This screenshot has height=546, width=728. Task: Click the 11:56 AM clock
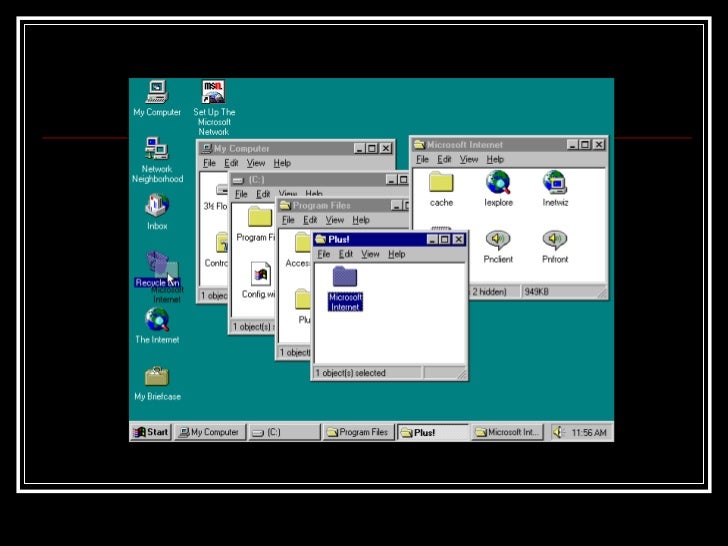click(x=589, y=433)
